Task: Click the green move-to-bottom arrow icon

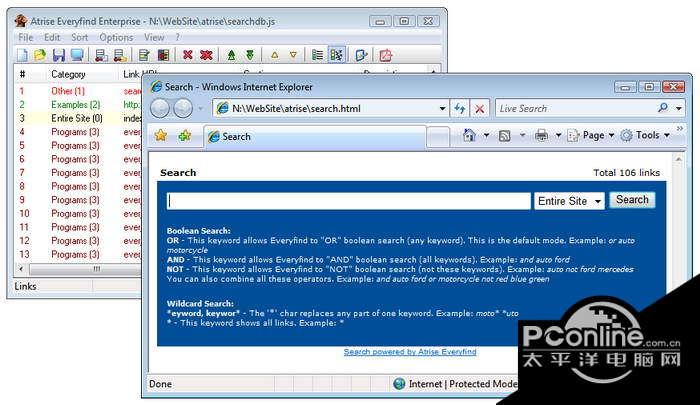Action: [x=250, y=55]
